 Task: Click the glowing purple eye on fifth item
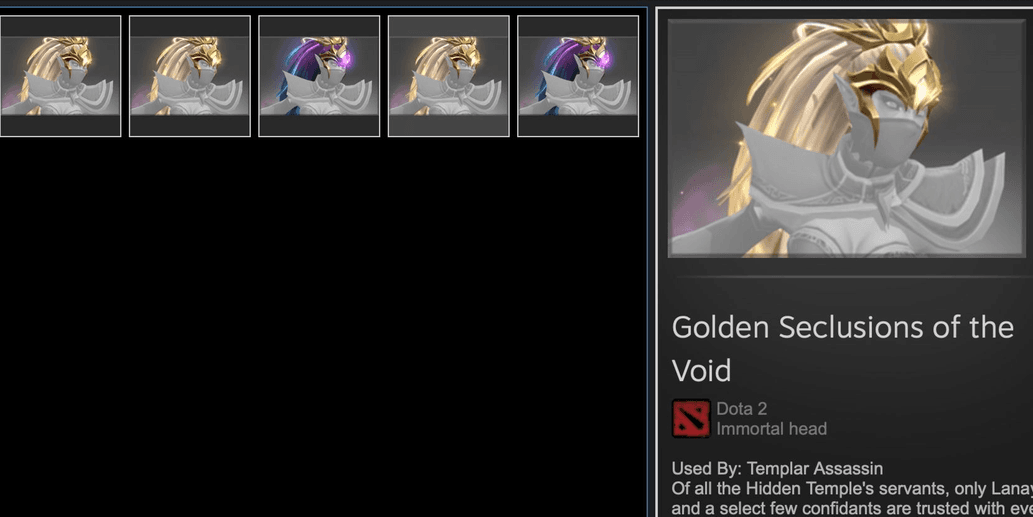604,60
